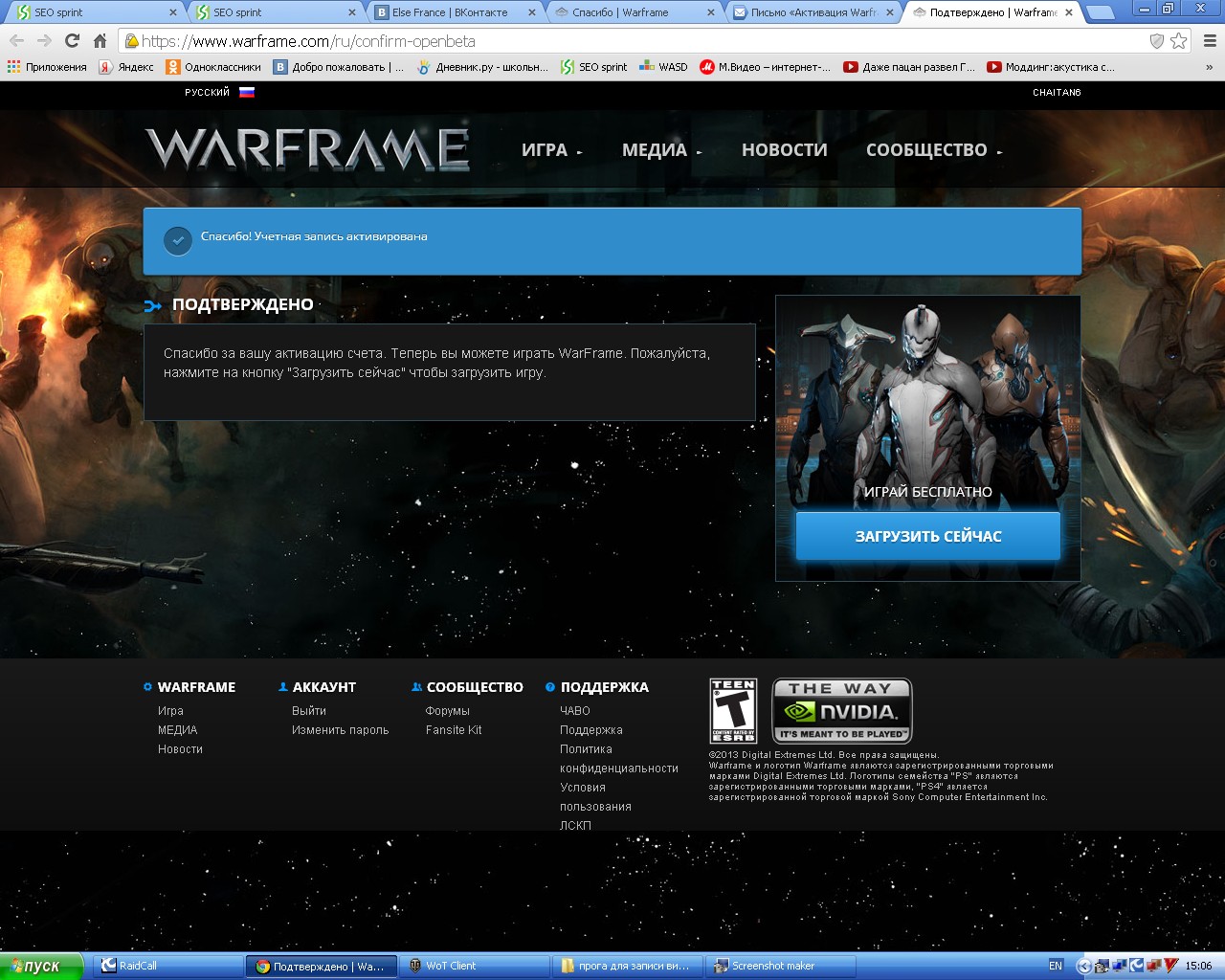This screenshot has height=980, width=1225.
Task: Click the shield icon in the address bar
Action: click(1157, 41)
